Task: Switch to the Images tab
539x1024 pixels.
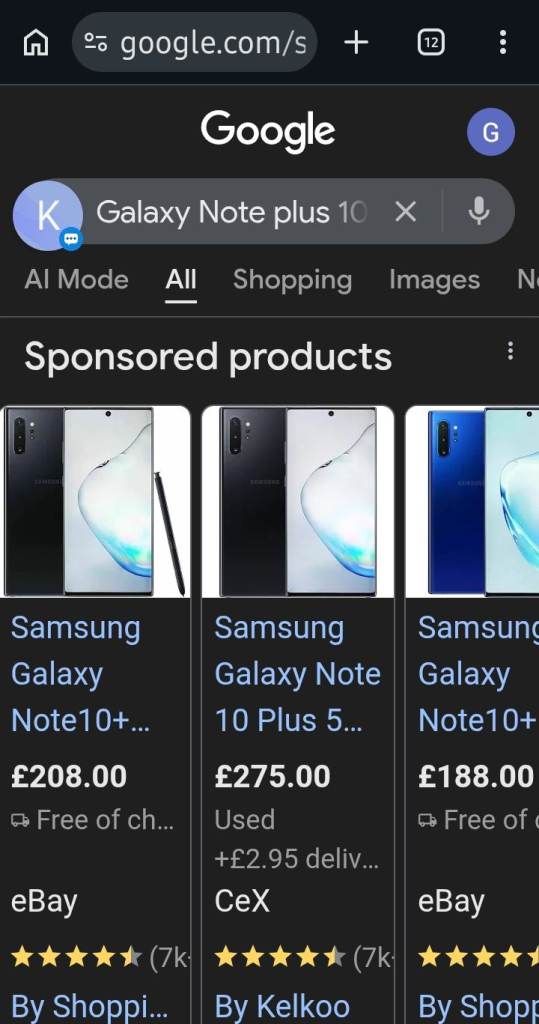Action: (434, 280)
